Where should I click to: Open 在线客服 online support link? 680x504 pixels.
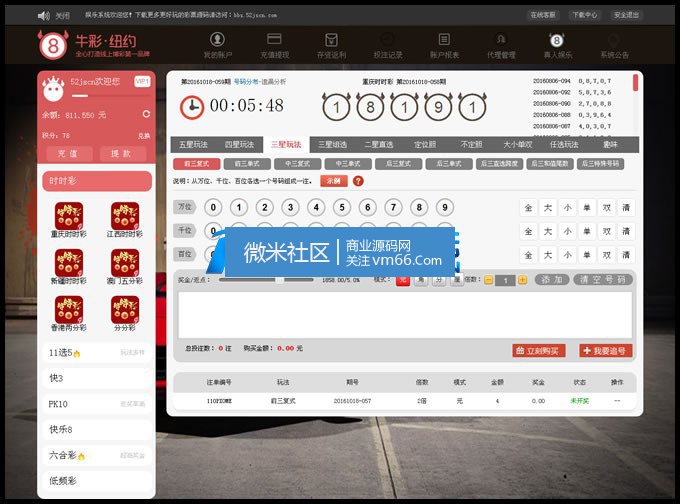543,15
